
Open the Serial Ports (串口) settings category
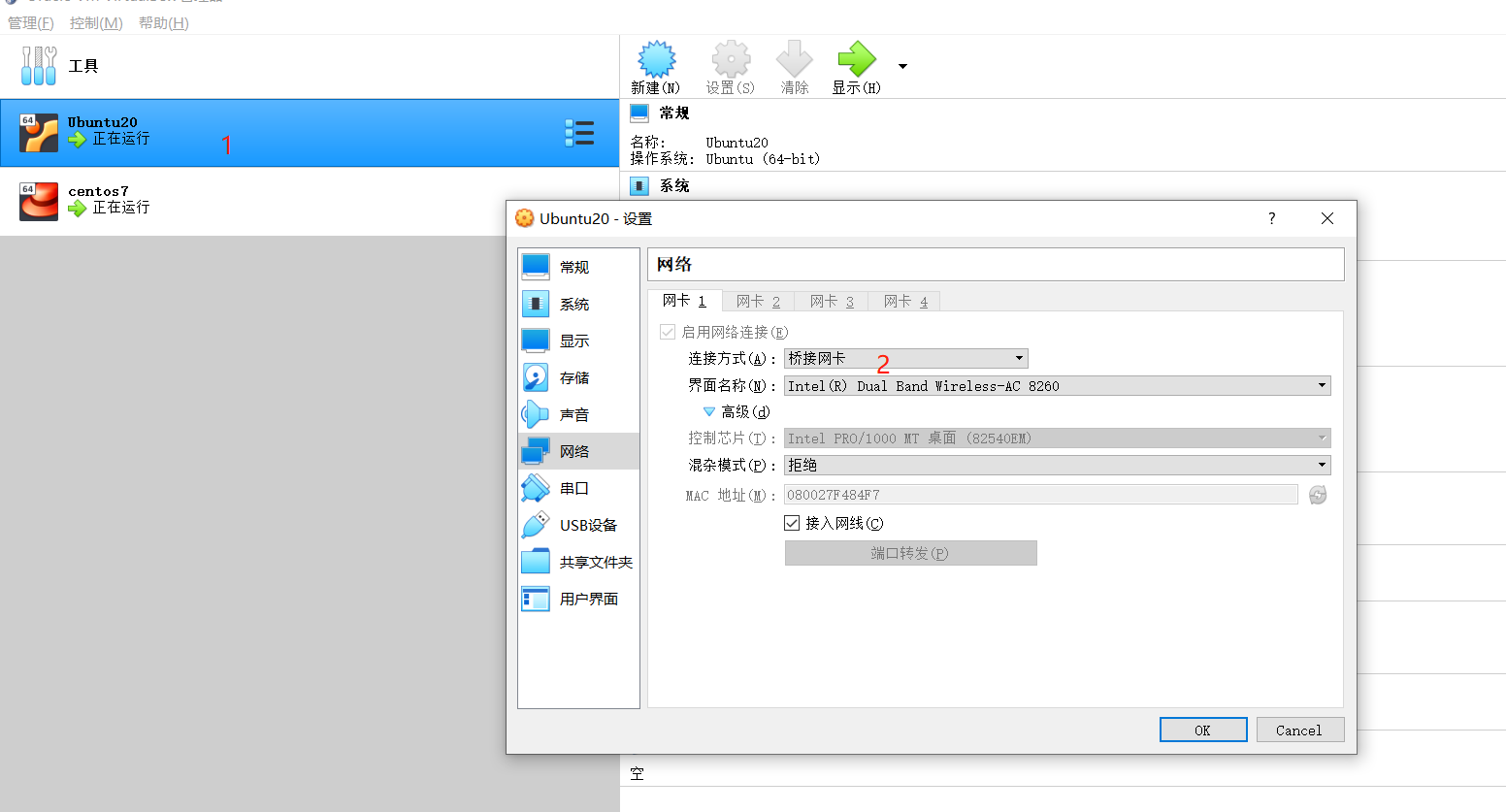pyautogui.click(x=578, y=488)
